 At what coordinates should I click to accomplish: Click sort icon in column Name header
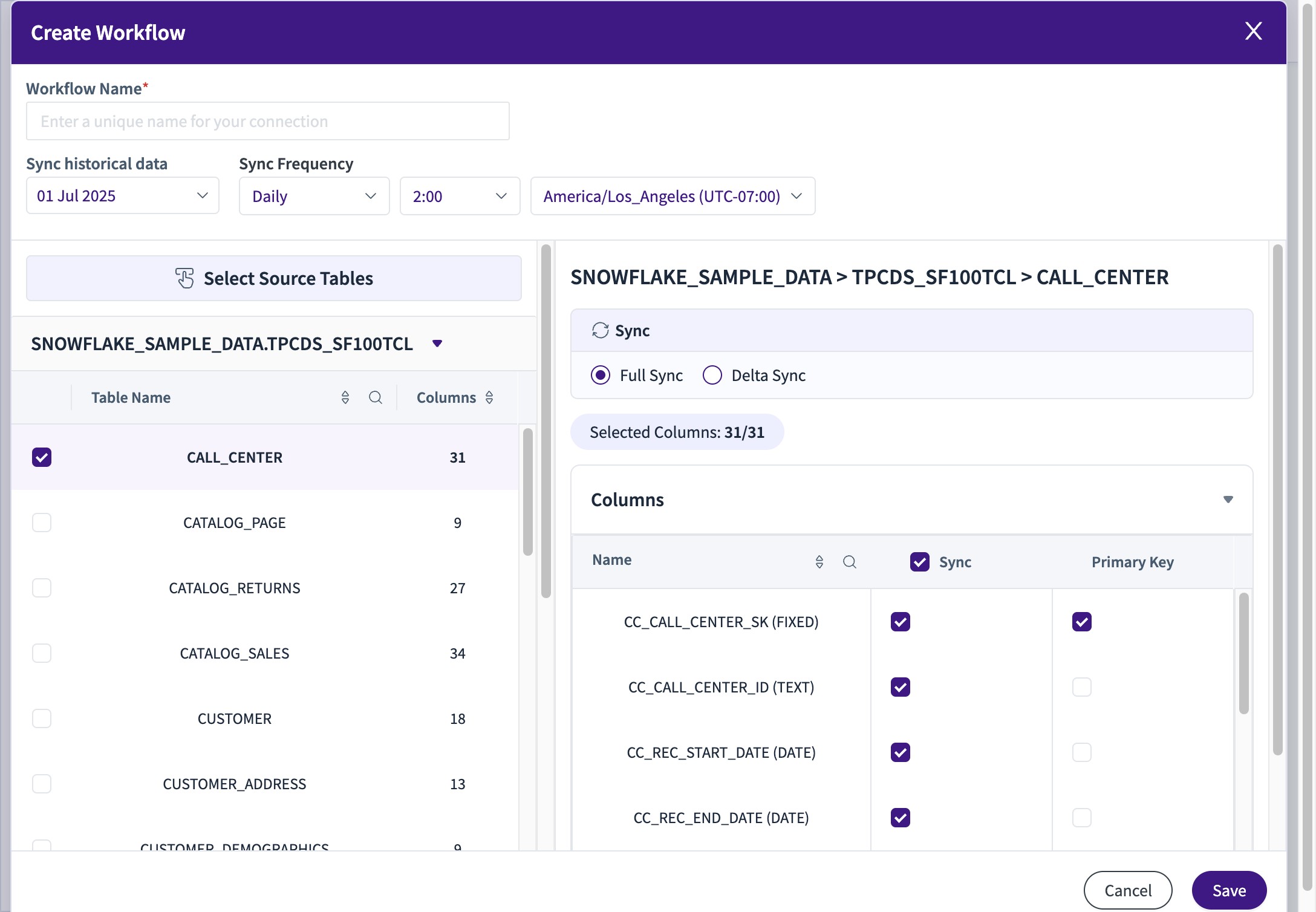click(x=819, y=562)
